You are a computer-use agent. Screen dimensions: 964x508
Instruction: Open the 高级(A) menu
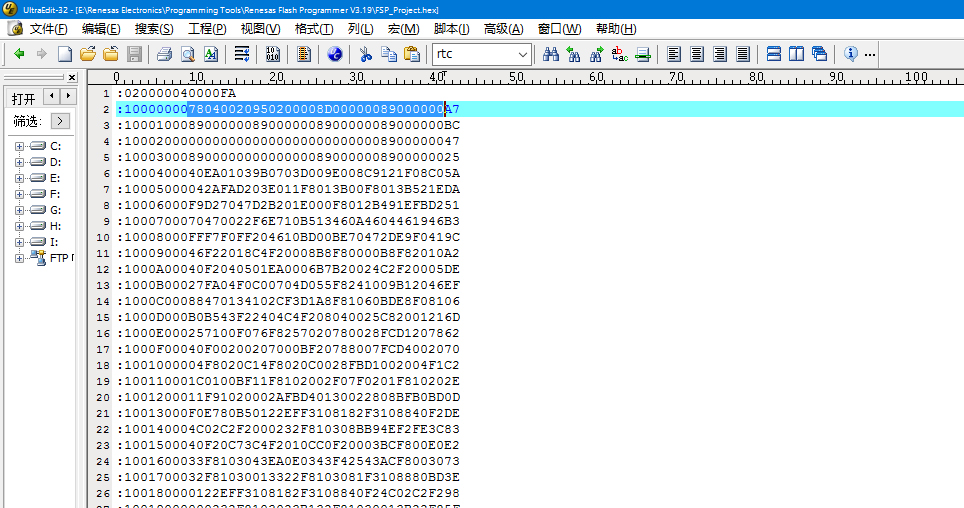504,29
